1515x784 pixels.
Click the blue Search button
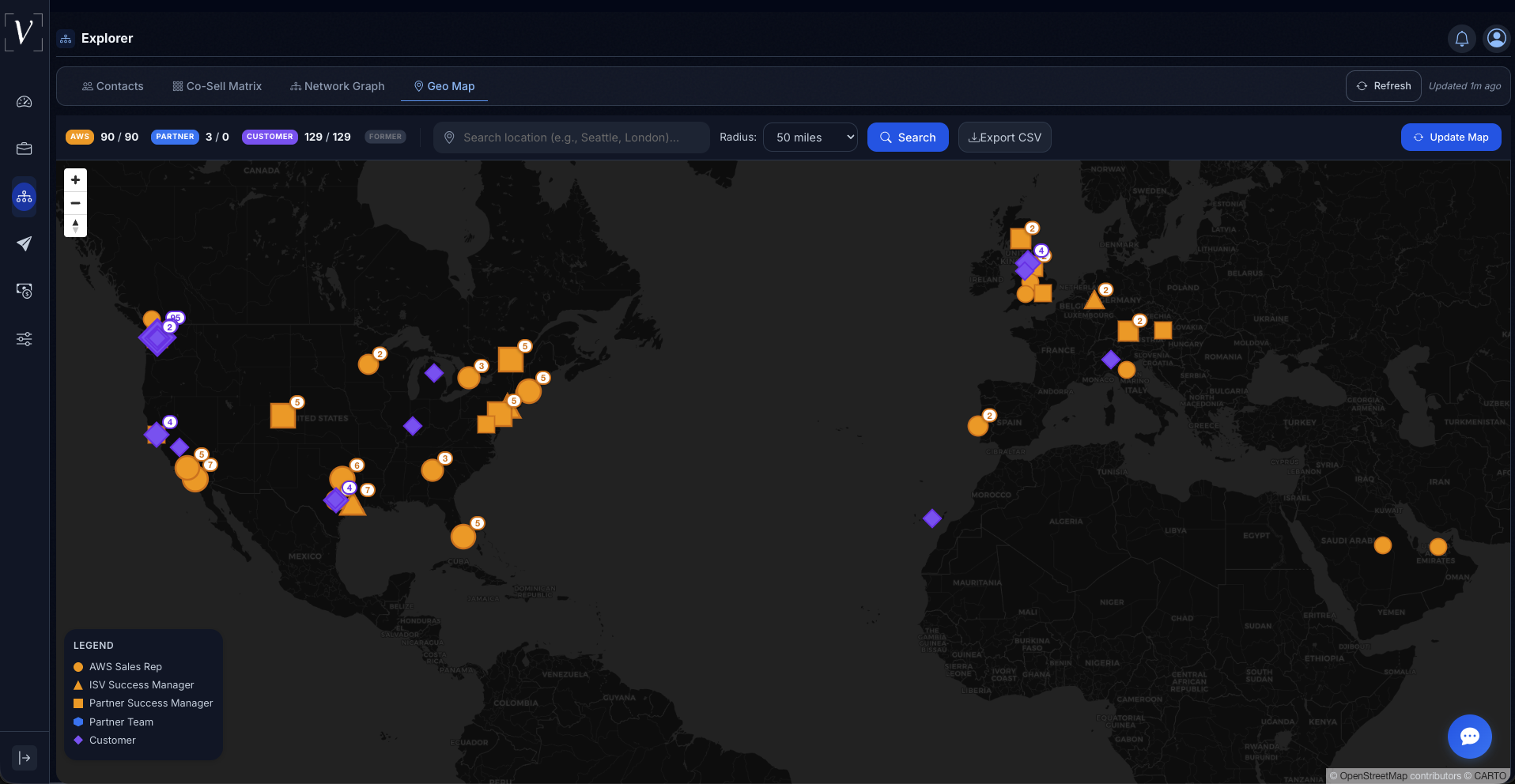908,138
